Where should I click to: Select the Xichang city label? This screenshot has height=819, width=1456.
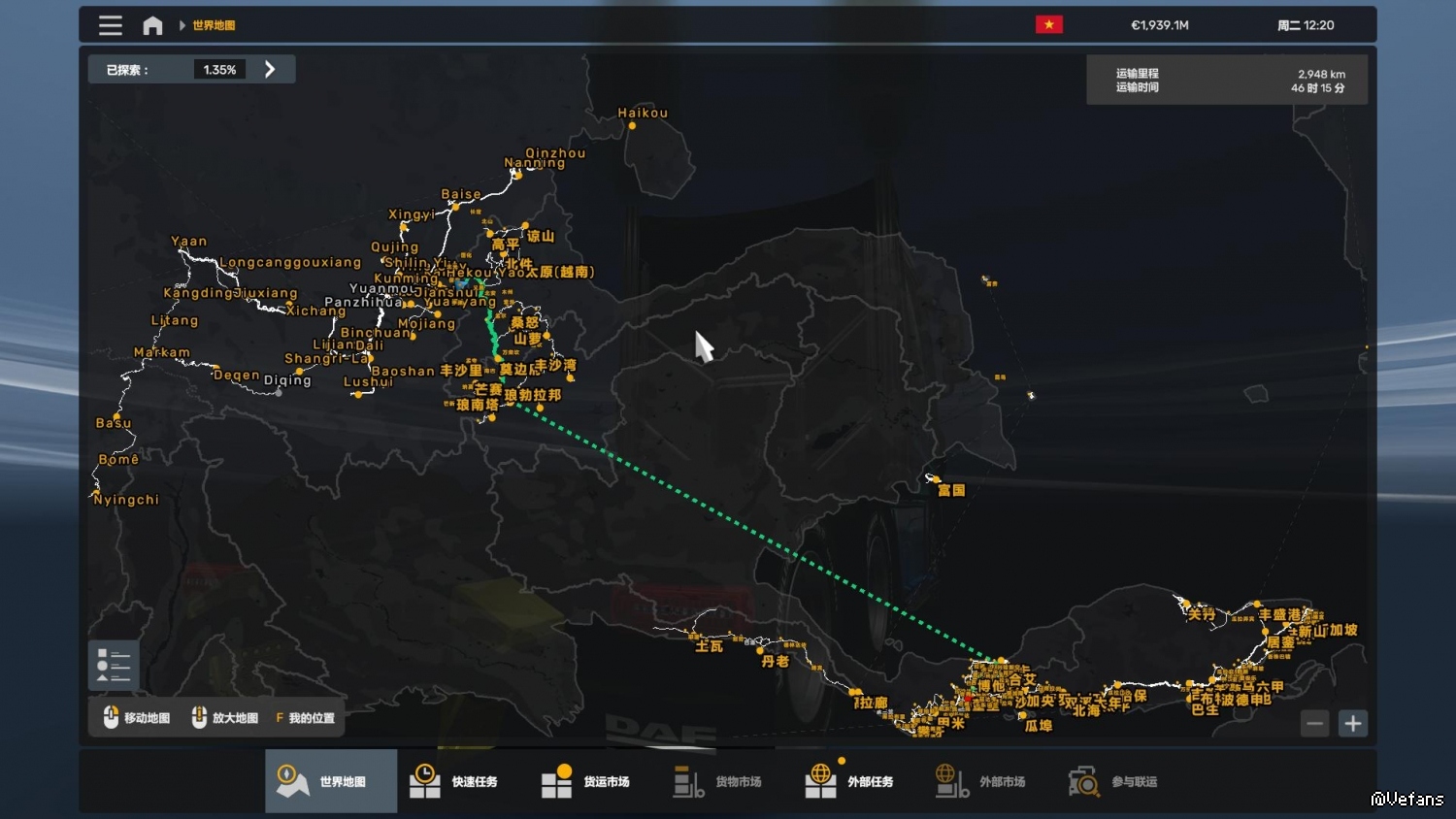coord(316,311)
